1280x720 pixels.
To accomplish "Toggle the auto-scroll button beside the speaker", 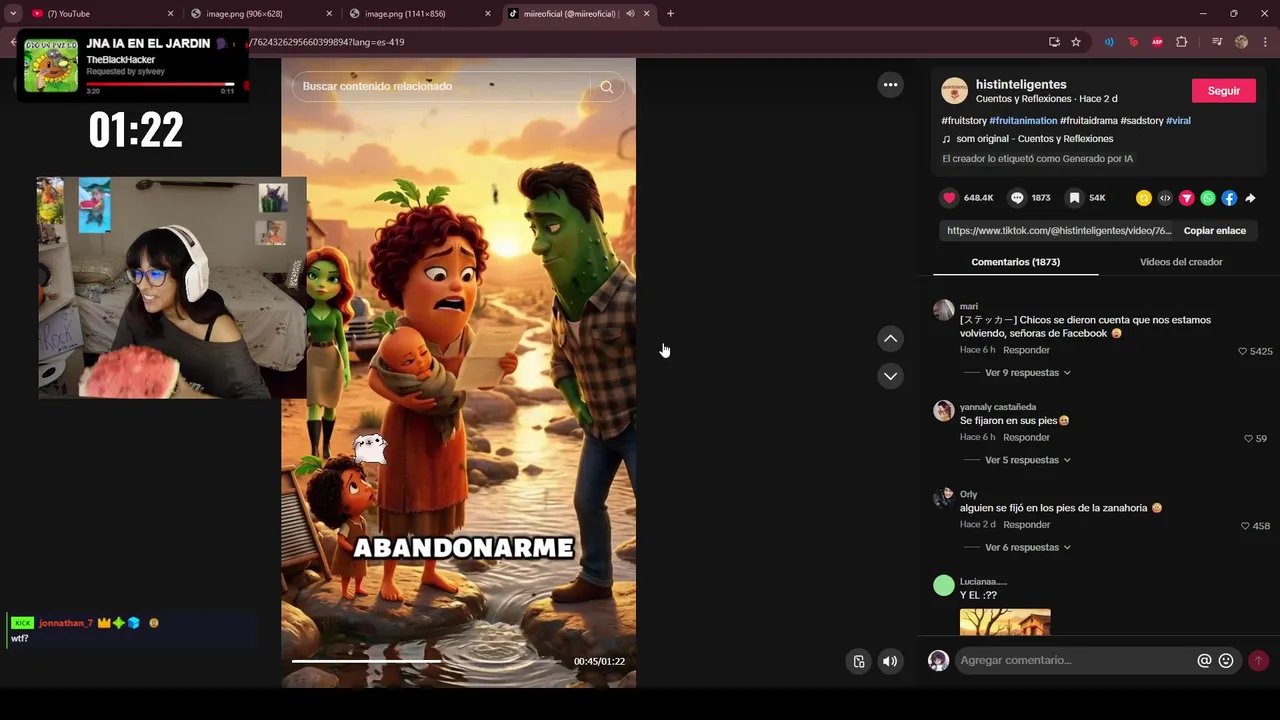I will pyautogui.click(x=859, y=661).
